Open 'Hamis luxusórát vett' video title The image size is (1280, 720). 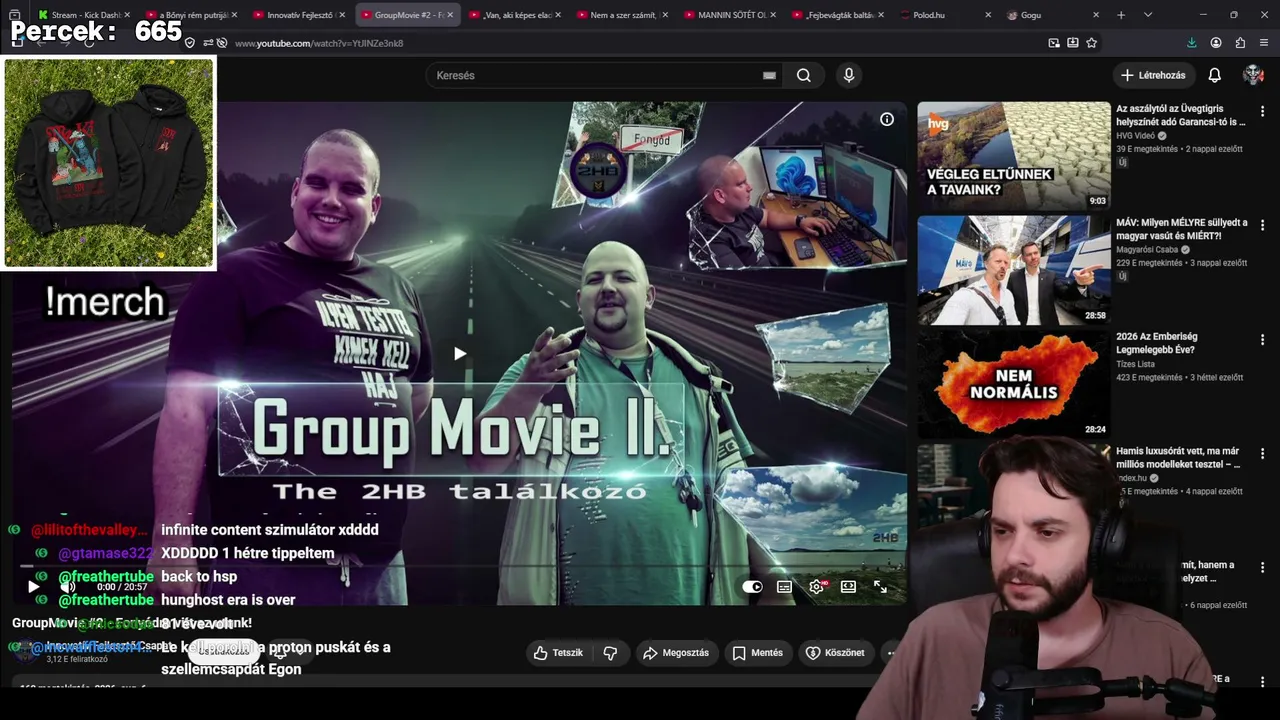tap(1178, 457)
